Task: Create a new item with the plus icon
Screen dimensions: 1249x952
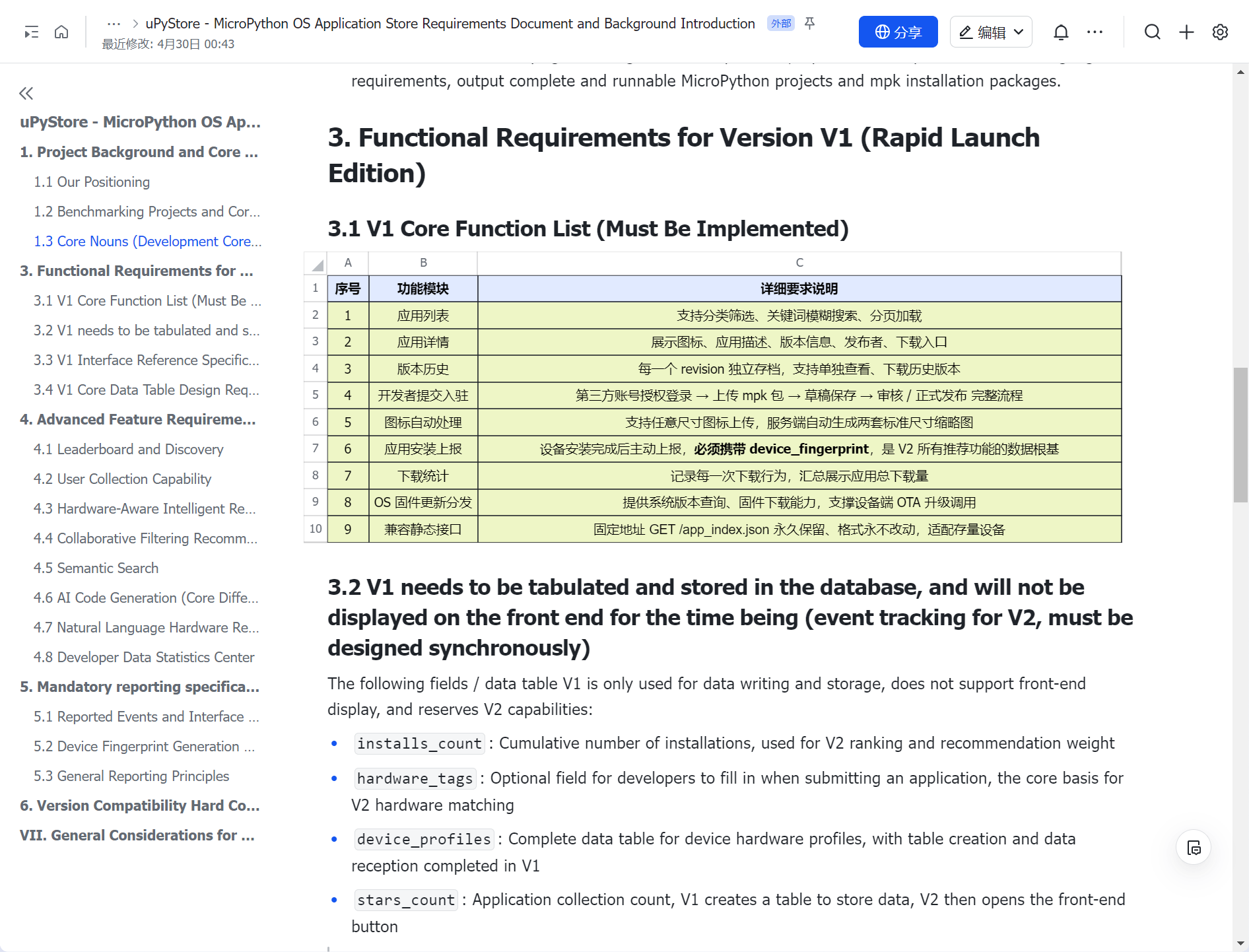Action: click(x=1186, y=32)
